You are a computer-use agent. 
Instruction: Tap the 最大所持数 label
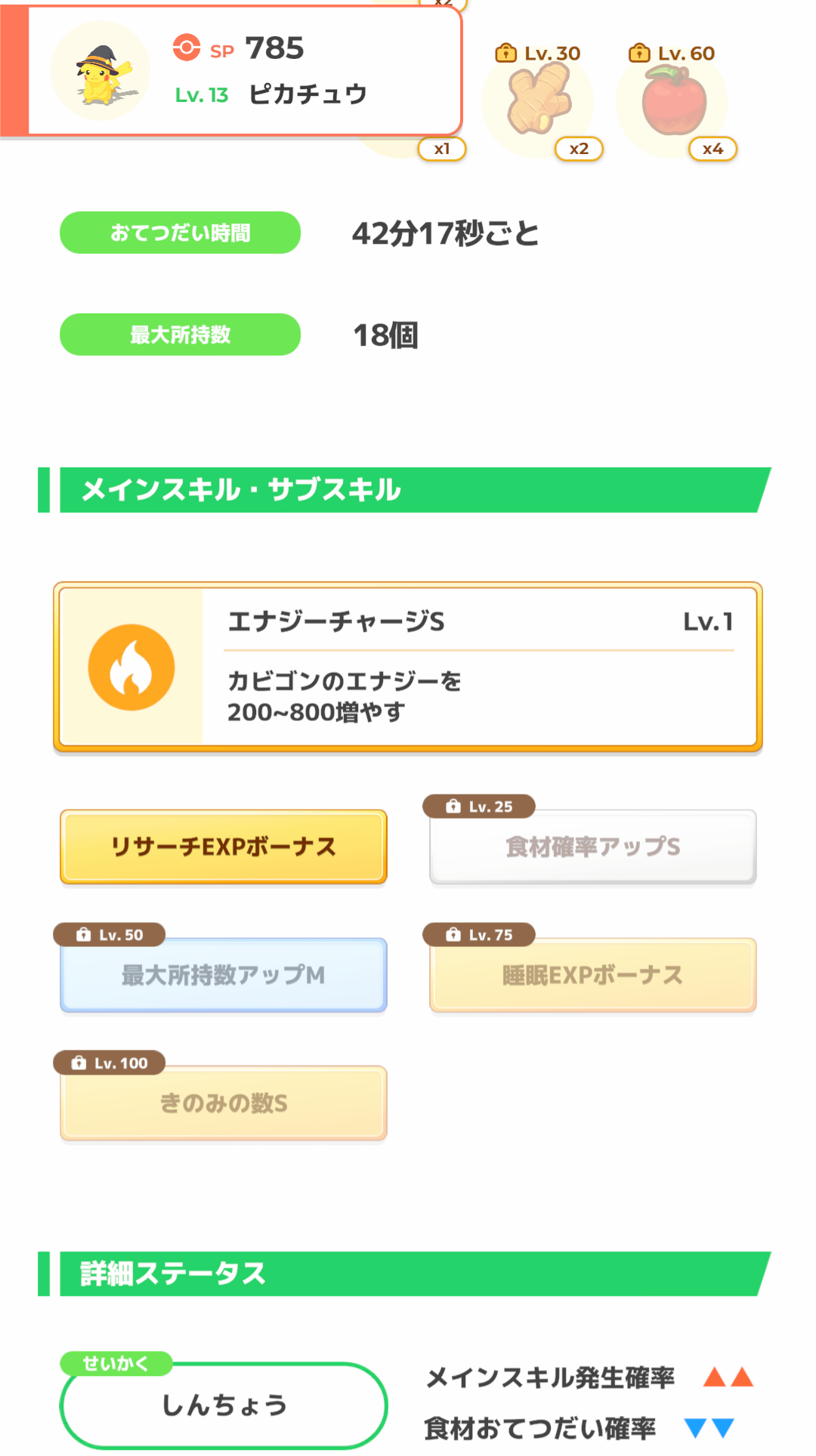pyautogui.click(x=181, y=335)
